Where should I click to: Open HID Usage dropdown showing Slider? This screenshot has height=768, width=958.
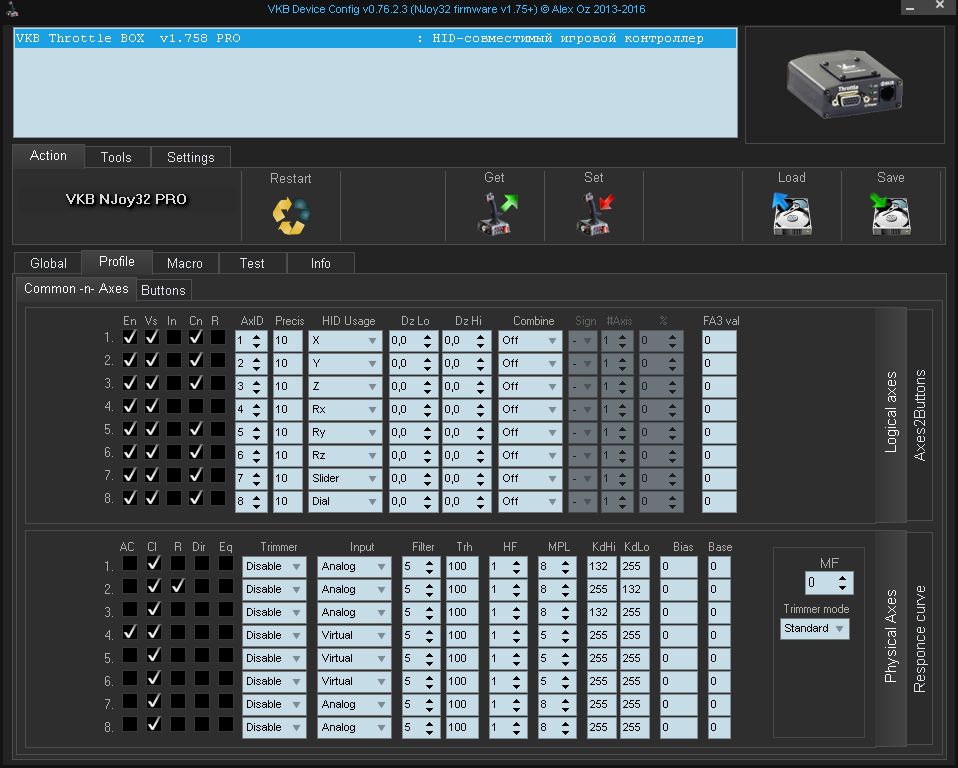tap(345, 478)
